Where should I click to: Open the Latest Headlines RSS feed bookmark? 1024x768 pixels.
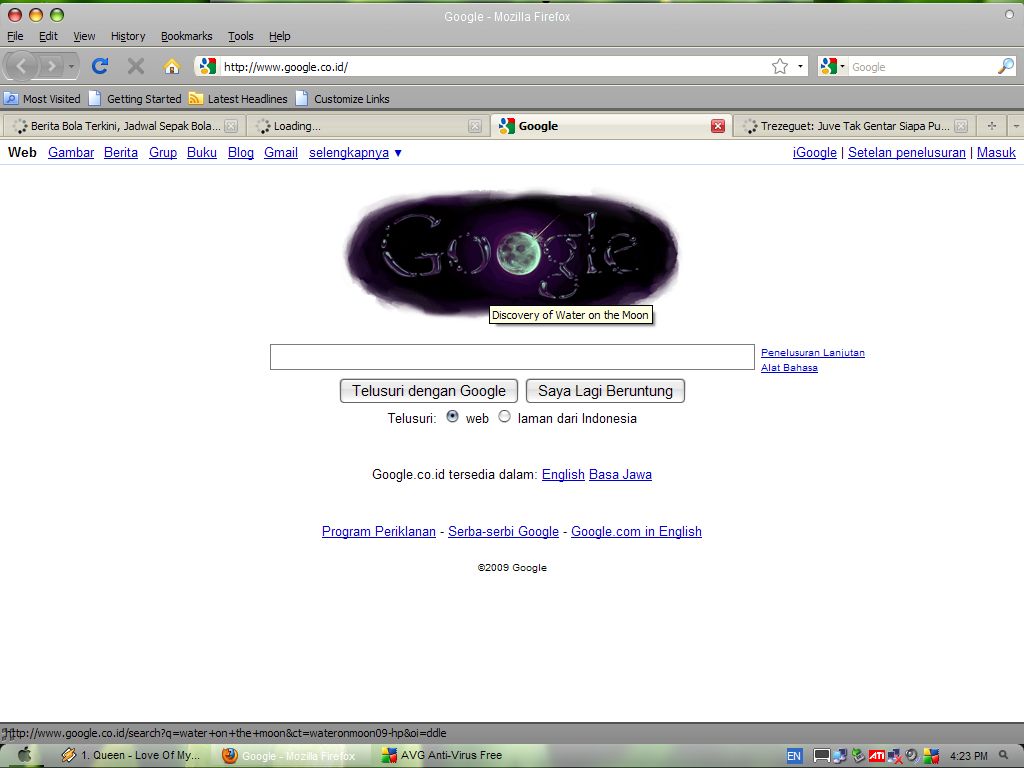click(238, 99)
